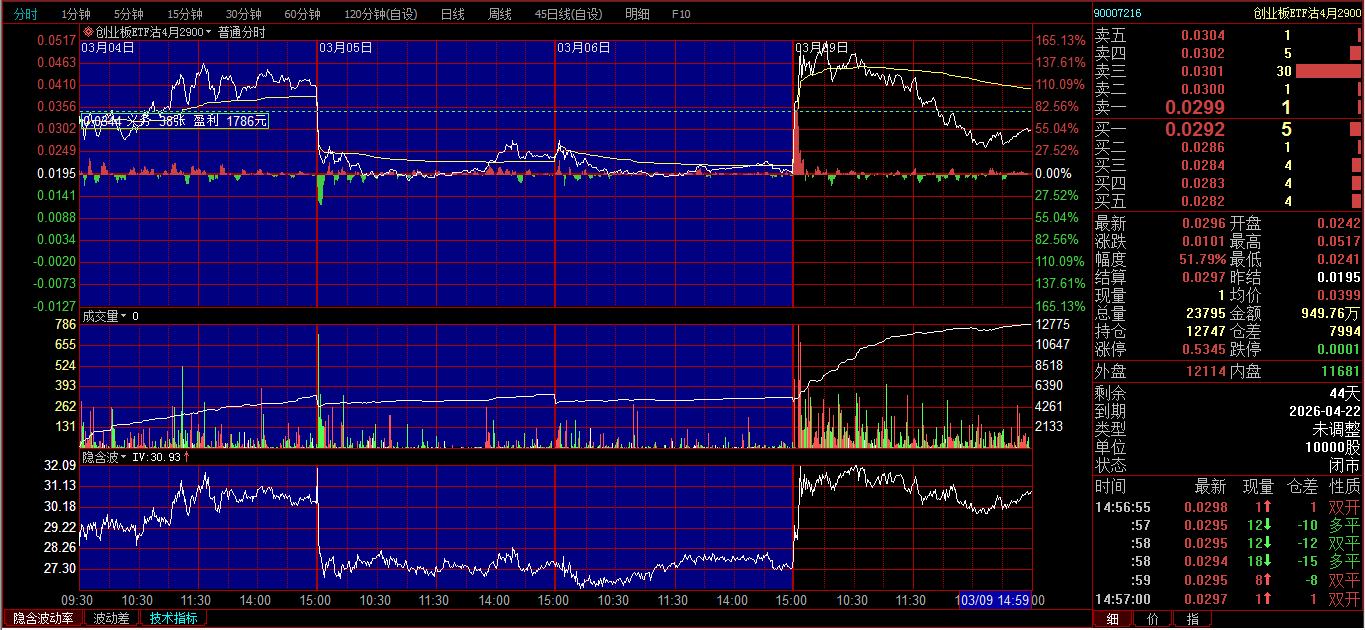The image size is (1365, 630).
Task: Click the 普通分时 chart type label
Action: click(242, 32)
